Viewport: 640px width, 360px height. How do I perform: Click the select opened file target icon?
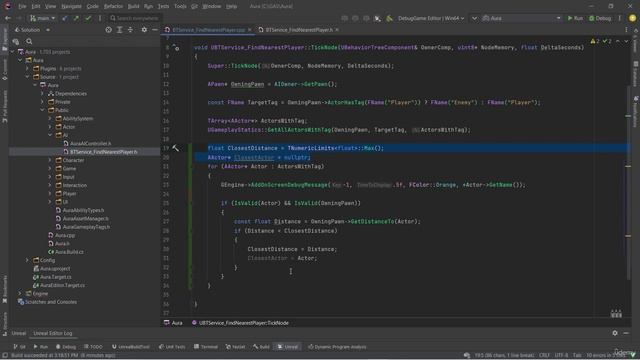[109, 30]
